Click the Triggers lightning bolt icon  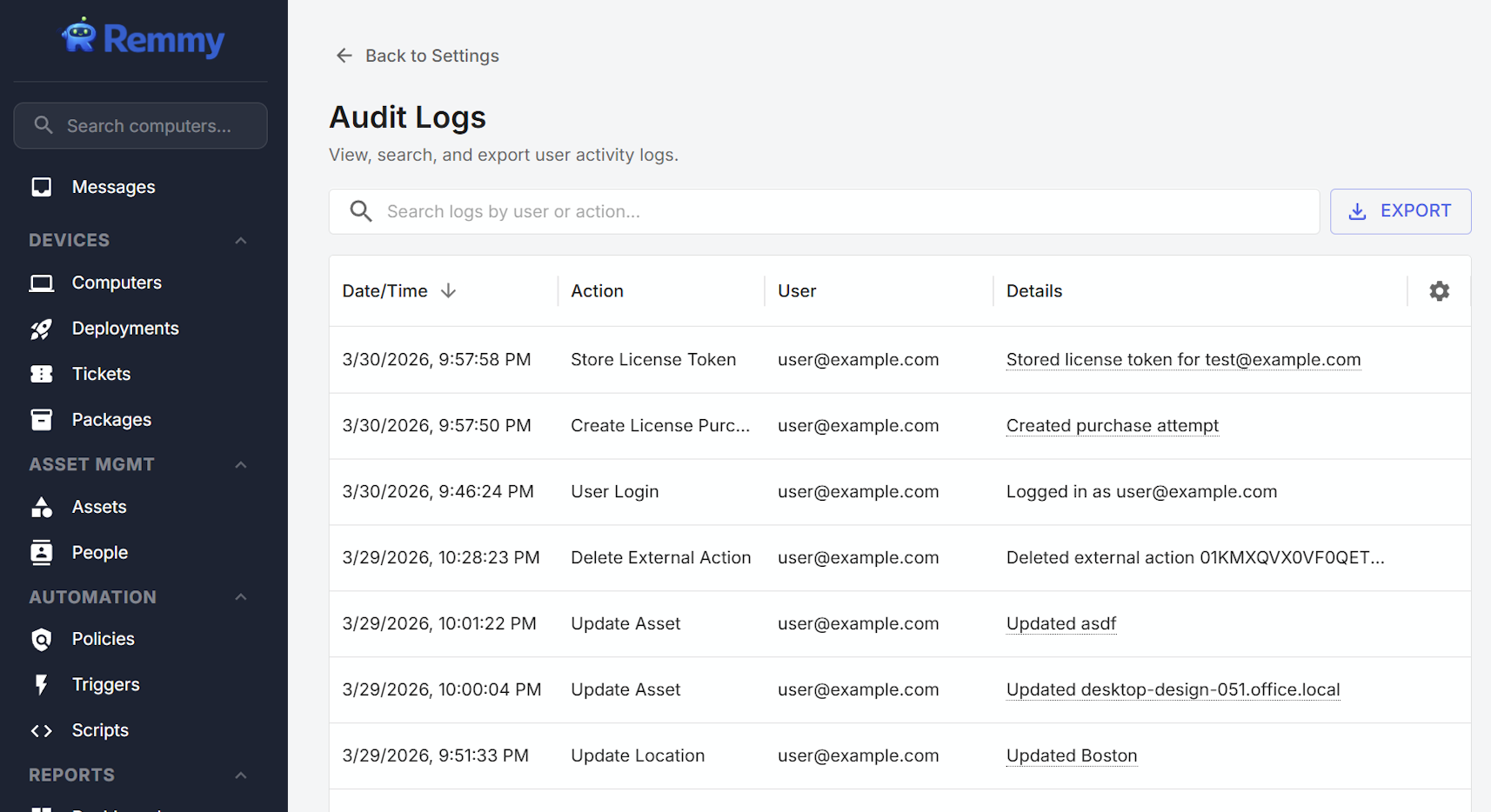coord(41,684)
